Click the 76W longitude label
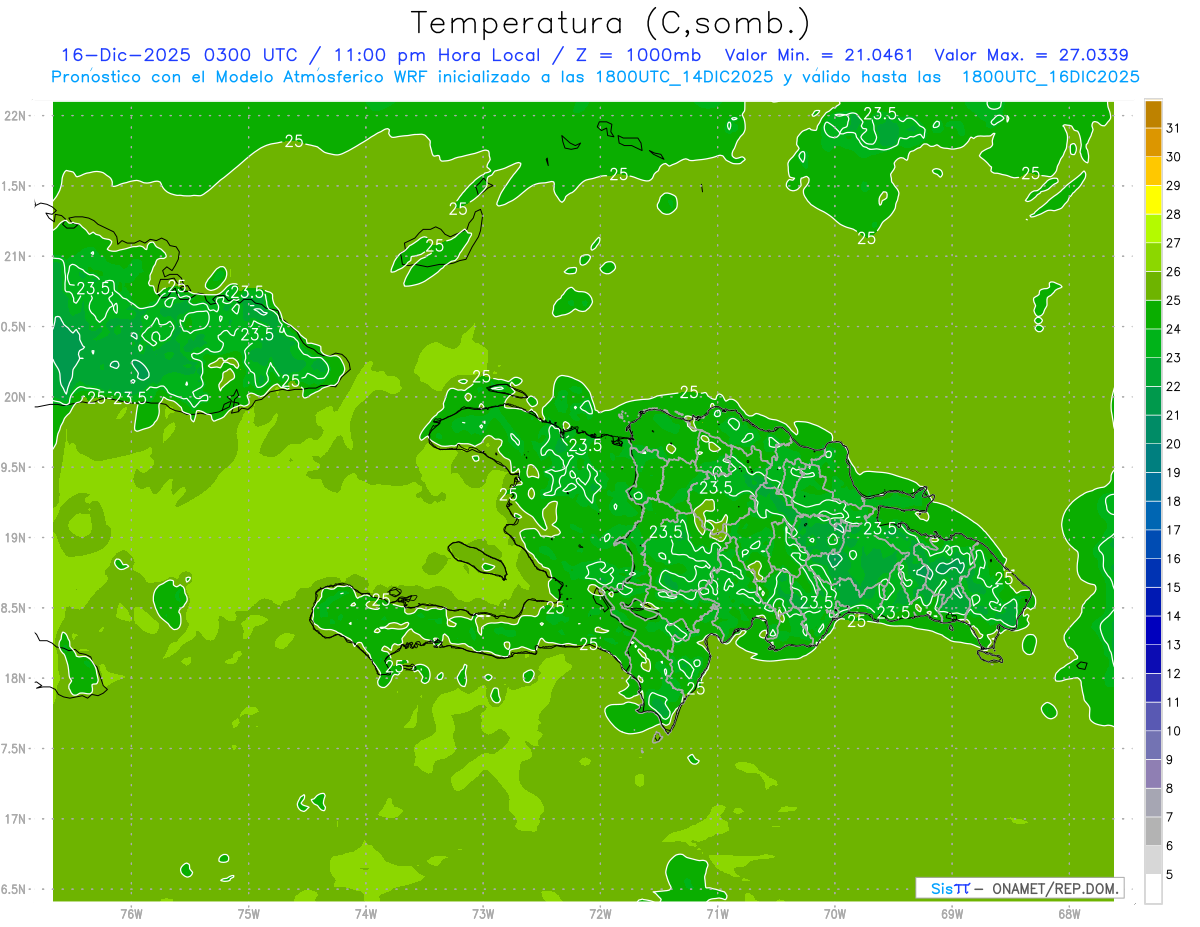Image resolution: width=1200 pixels, height=927 pixels. (x=131, y=914)
